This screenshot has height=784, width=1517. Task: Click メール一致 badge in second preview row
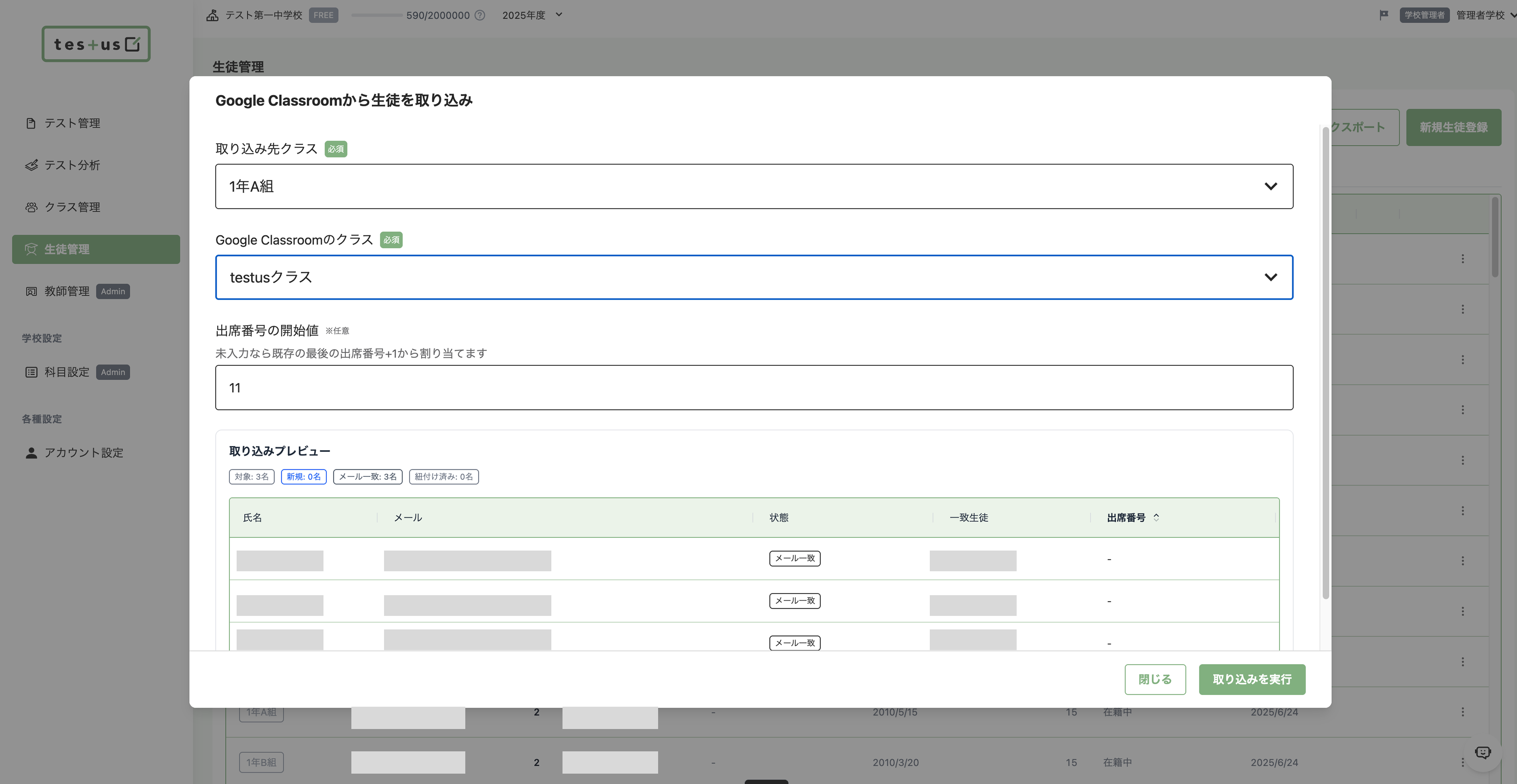(795, 601)
